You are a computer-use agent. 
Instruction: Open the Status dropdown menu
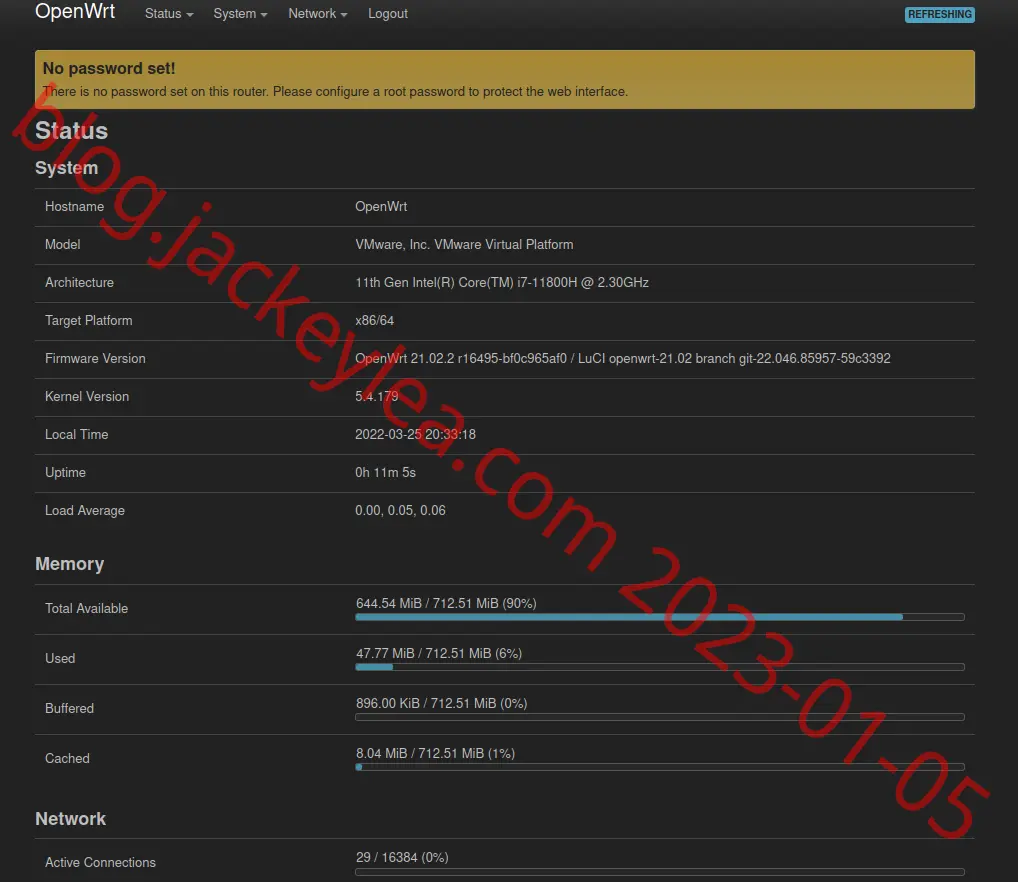pyautogui.click(x=169, y=14)
